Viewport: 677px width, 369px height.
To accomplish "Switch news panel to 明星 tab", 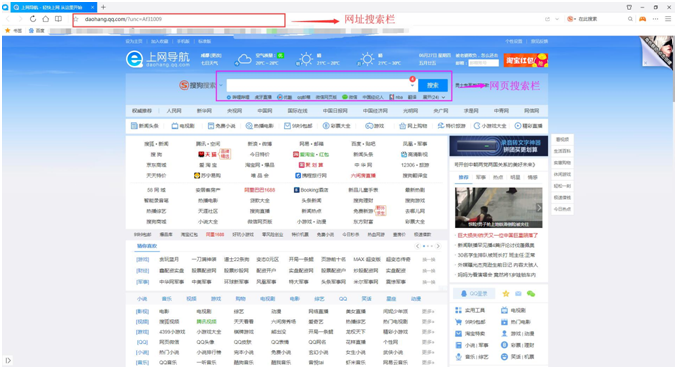I will tap(515, 177).
